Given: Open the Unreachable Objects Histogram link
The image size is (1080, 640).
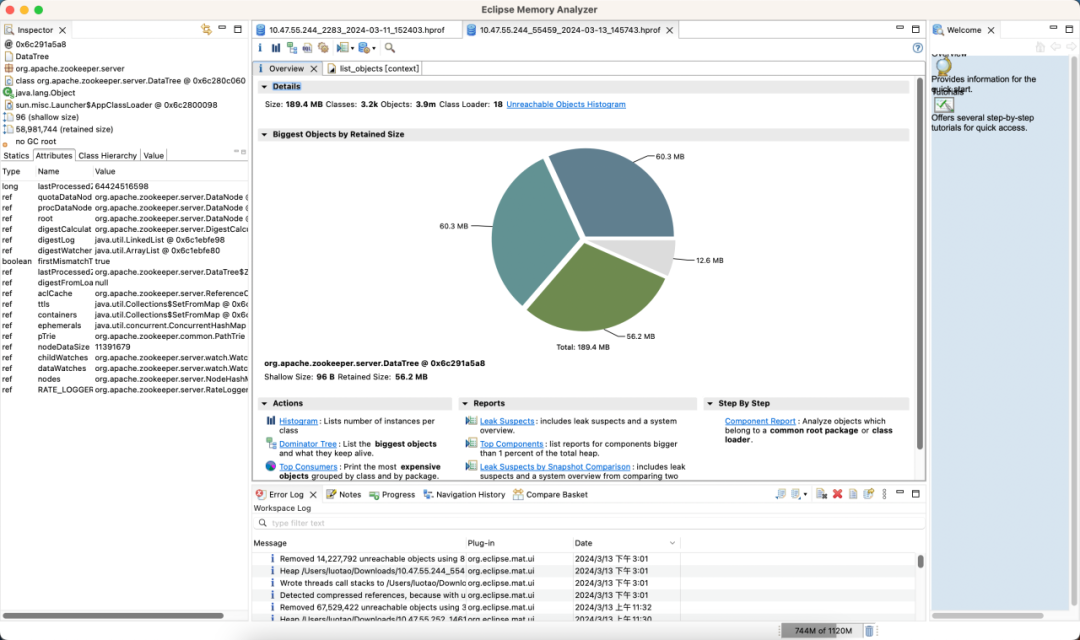Looking at the screenshot, I should click(566, 105).
